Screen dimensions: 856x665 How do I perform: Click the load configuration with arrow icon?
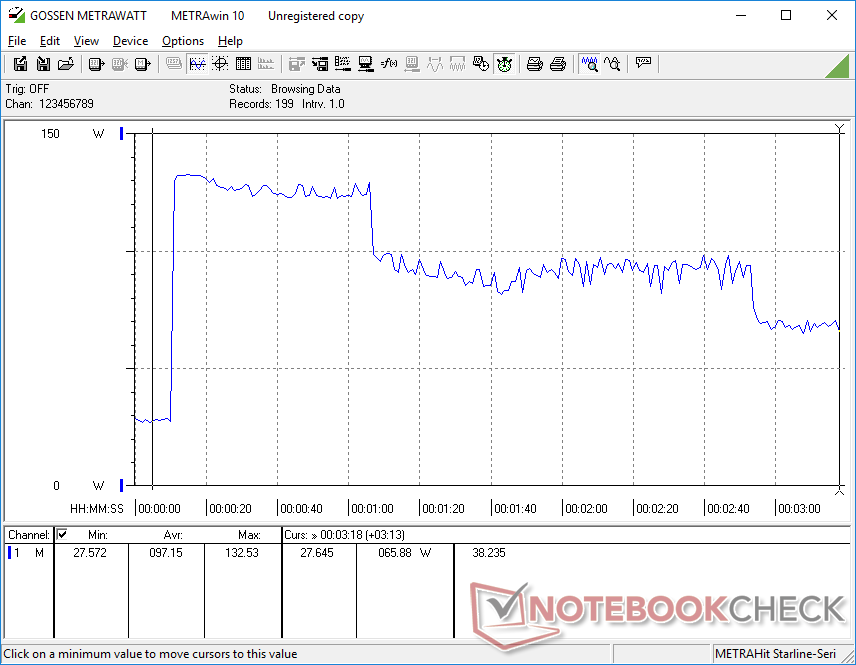320,64
